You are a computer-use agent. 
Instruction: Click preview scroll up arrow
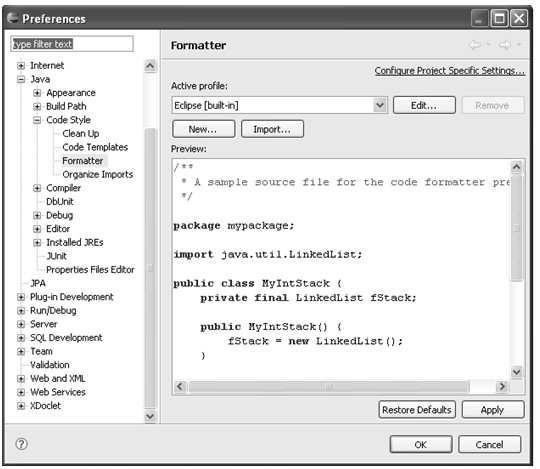coord(516,167)
